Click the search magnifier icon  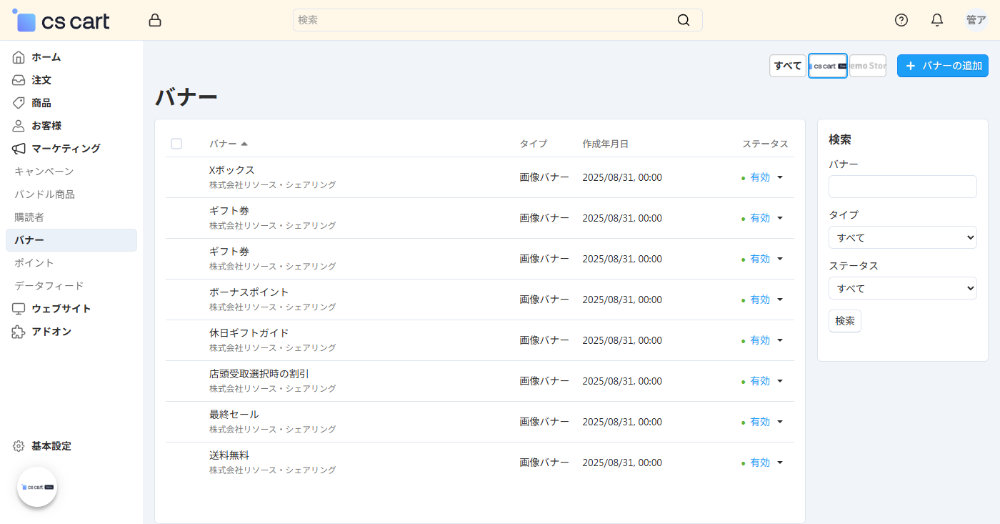(683, 20)
